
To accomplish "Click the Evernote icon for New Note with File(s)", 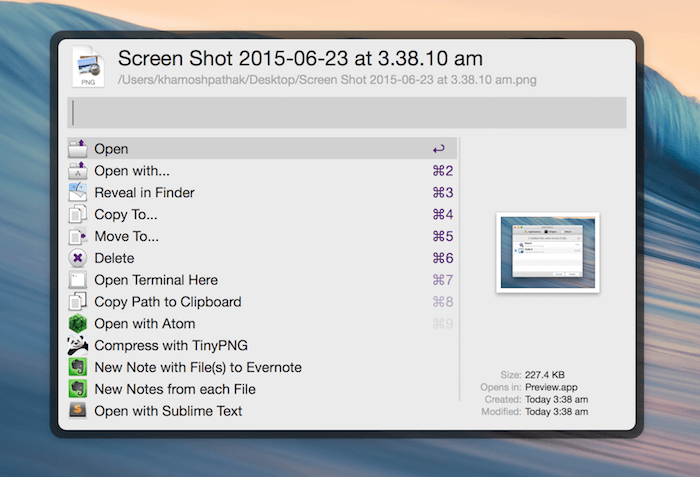I will click(78, 367).
